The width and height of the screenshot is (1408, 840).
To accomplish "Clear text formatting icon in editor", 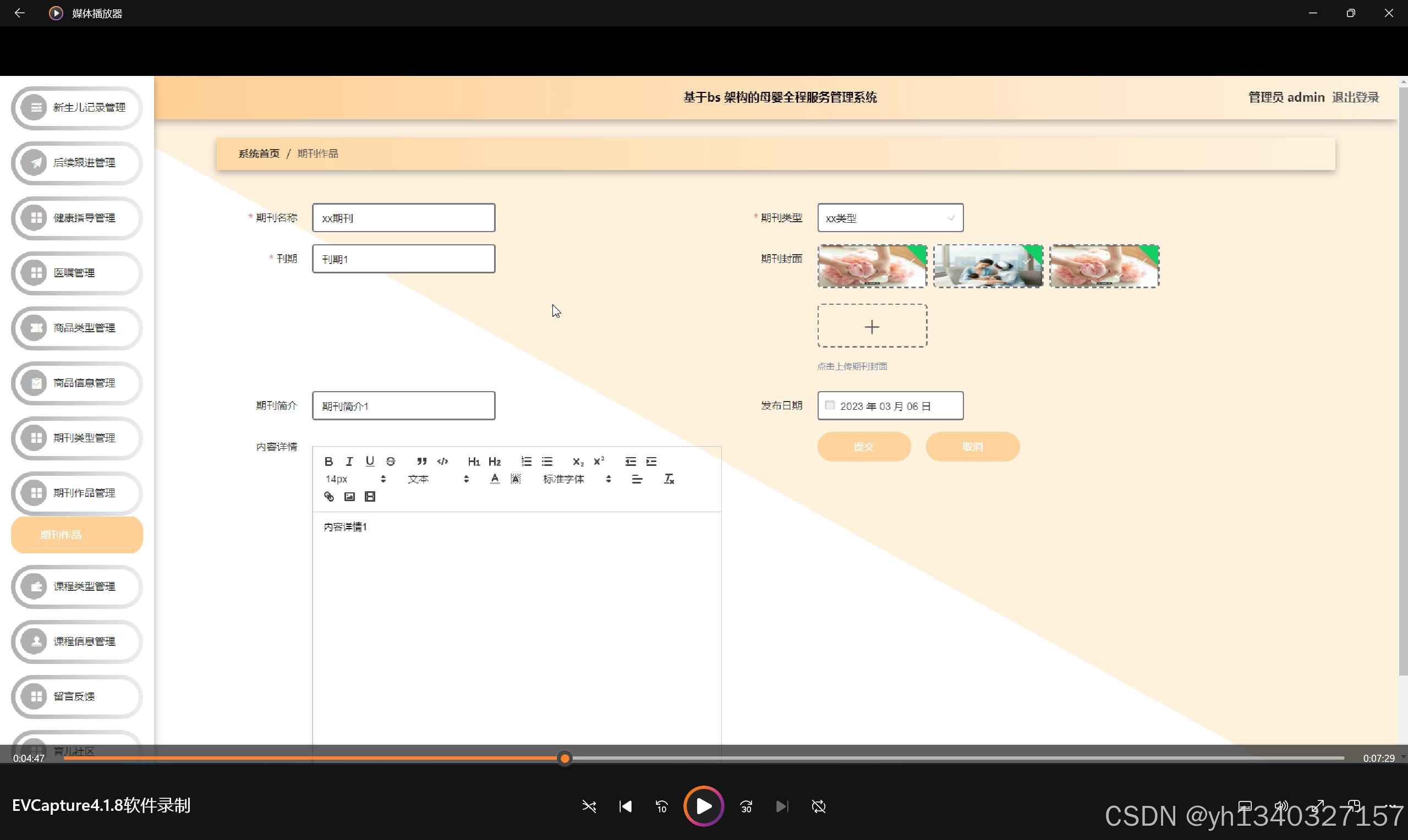I will coord(669,479).
